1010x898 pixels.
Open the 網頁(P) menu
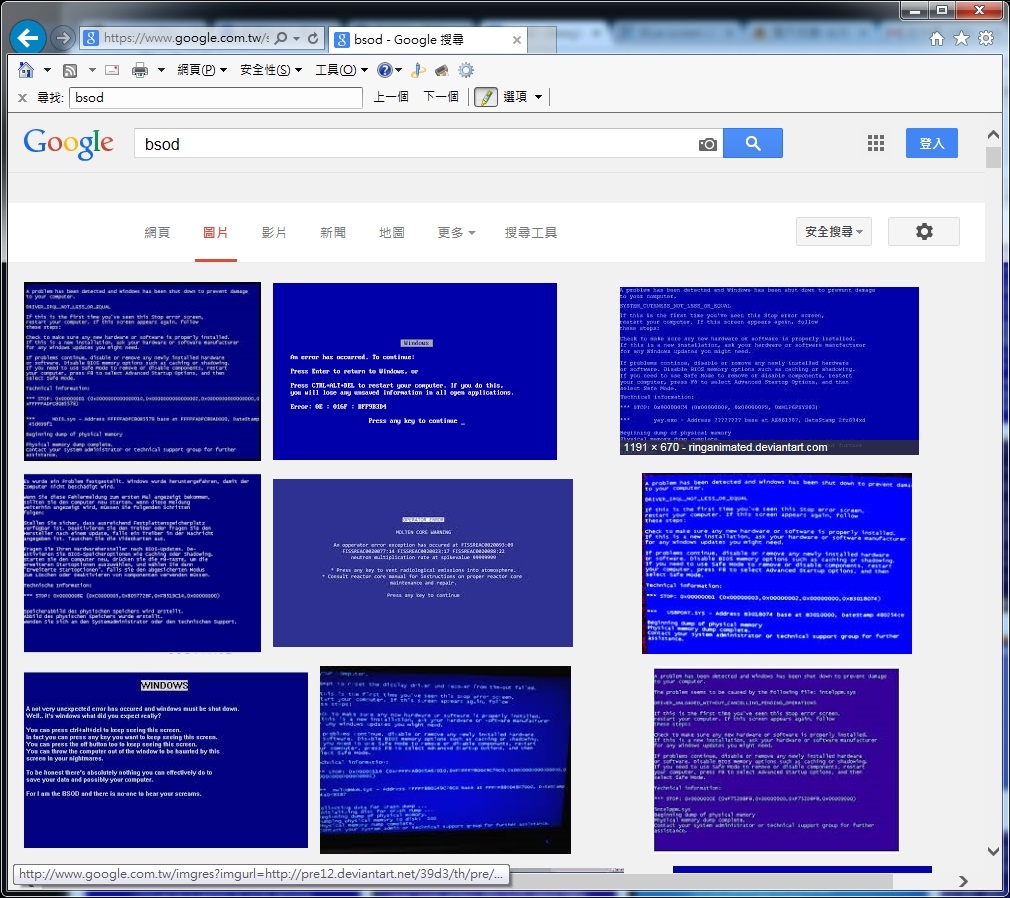tap(202, 70)
